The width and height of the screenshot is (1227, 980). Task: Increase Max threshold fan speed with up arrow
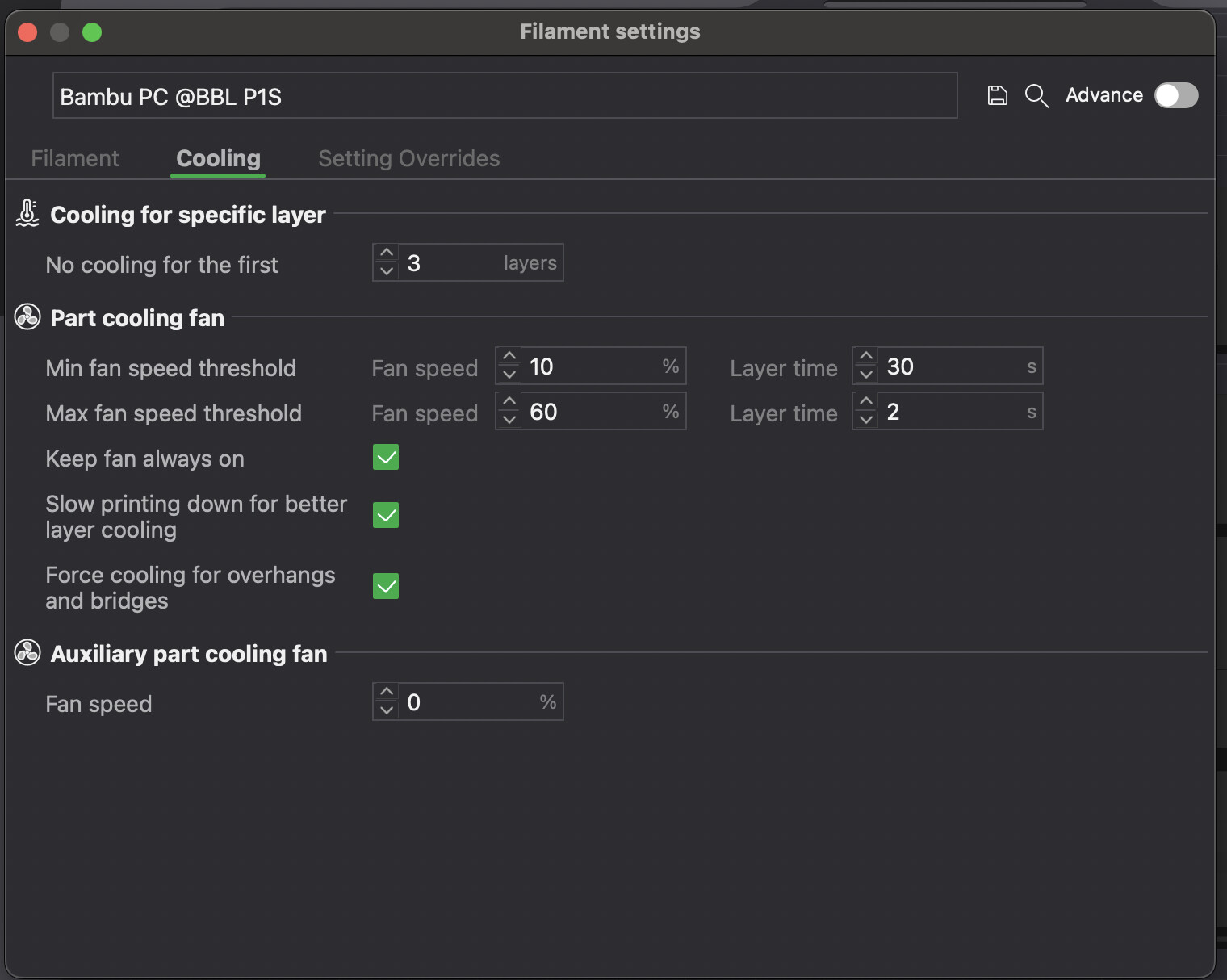(x=509, y=402)
